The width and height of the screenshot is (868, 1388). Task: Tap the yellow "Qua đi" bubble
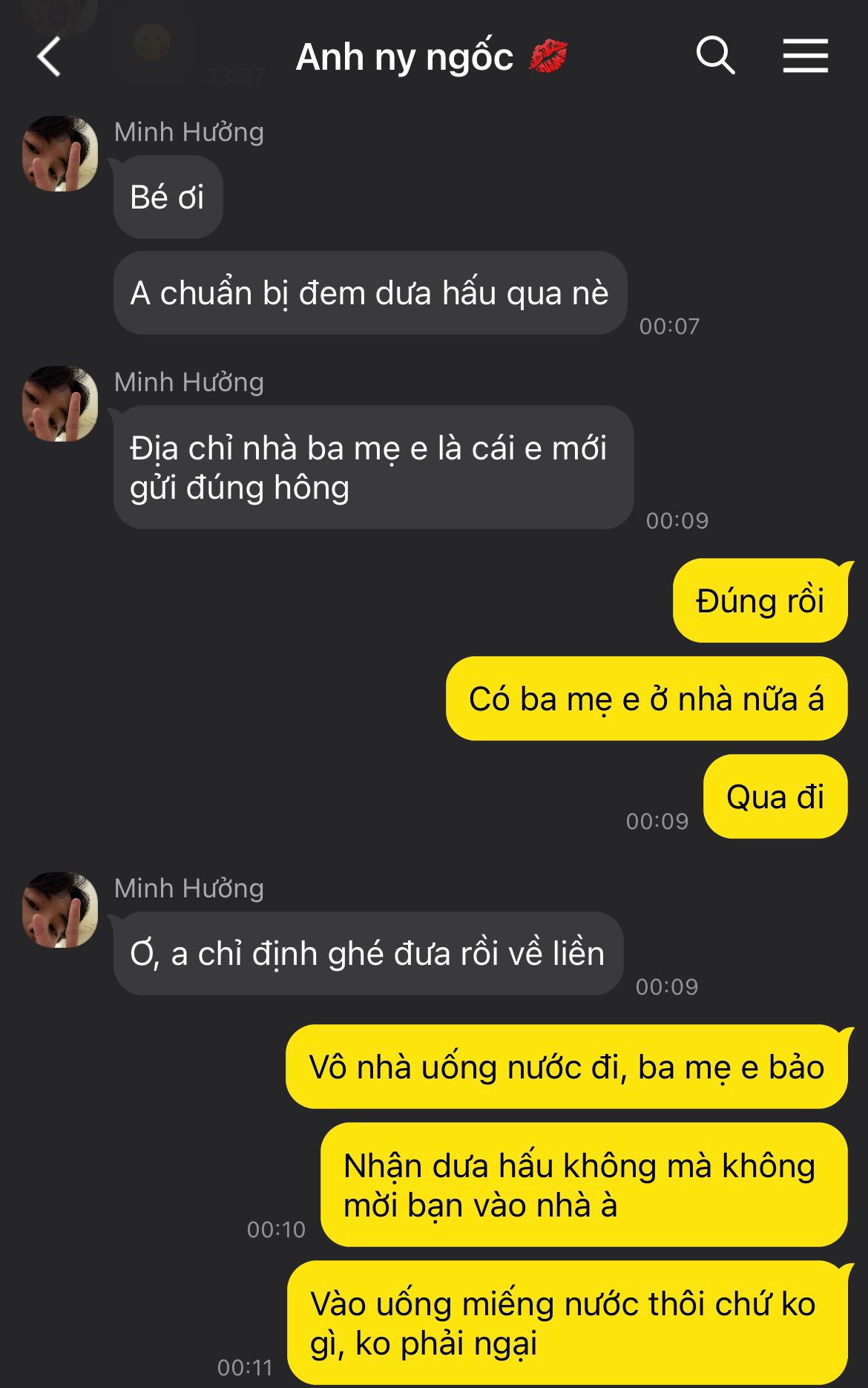pyautogui.click(x=775, y=797)
